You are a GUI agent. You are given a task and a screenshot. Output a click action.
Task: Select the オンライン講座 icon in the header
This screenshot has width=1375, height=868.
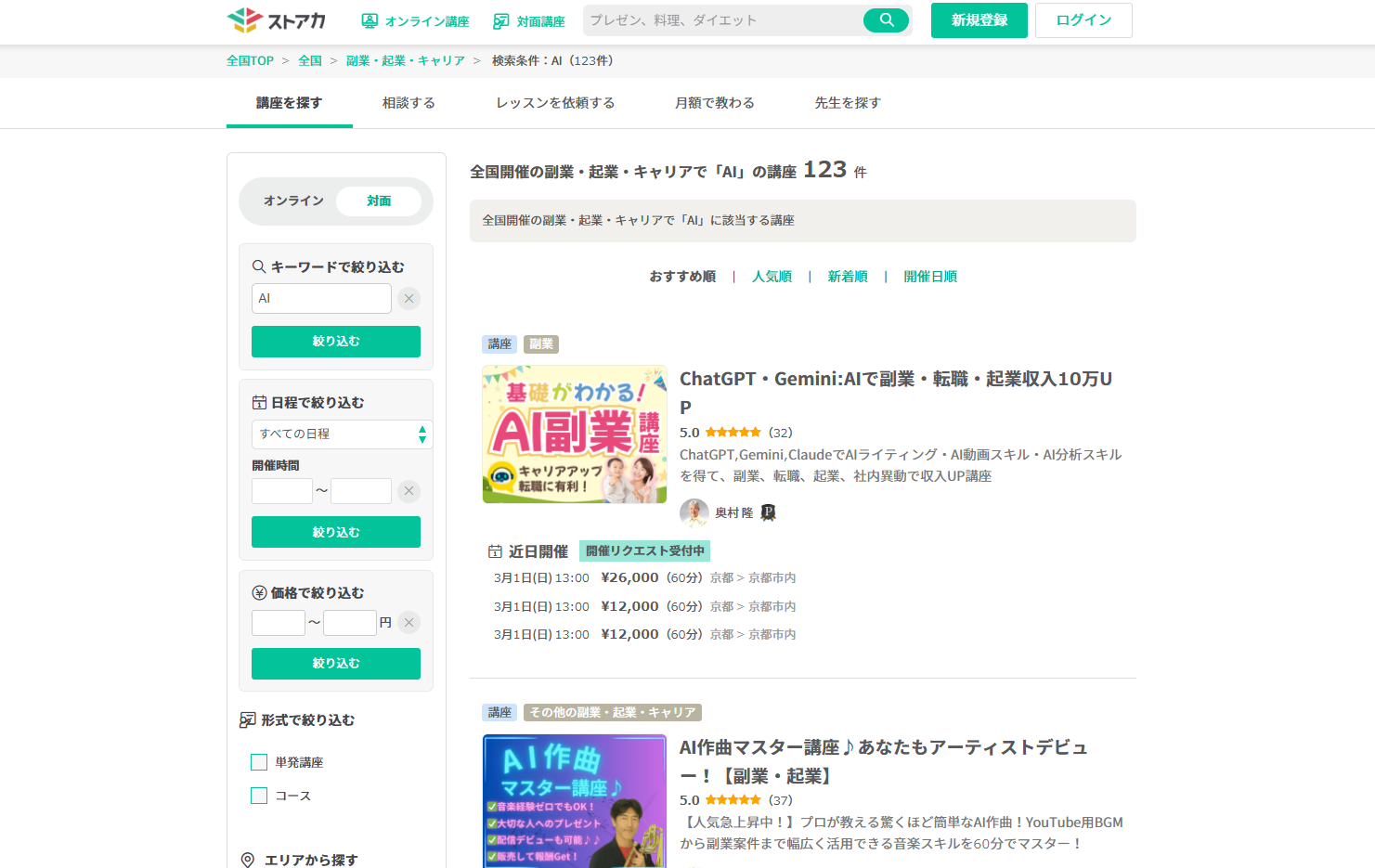[370, 20]
